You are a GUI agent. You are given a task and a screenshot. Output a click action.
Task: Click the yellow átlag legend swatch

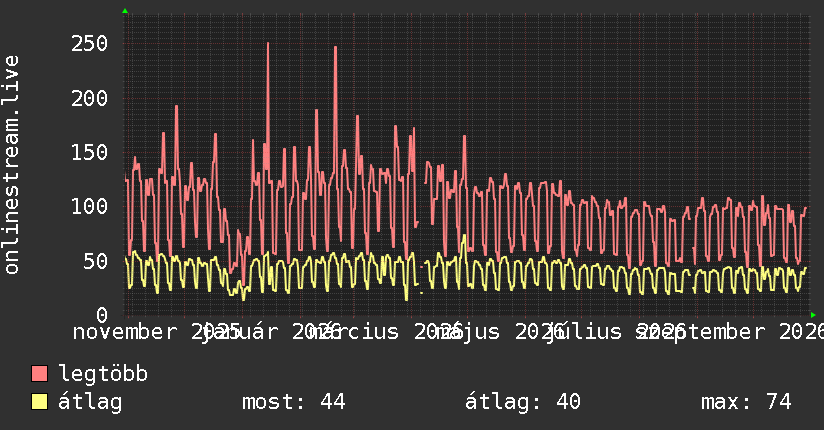point(39,401)
